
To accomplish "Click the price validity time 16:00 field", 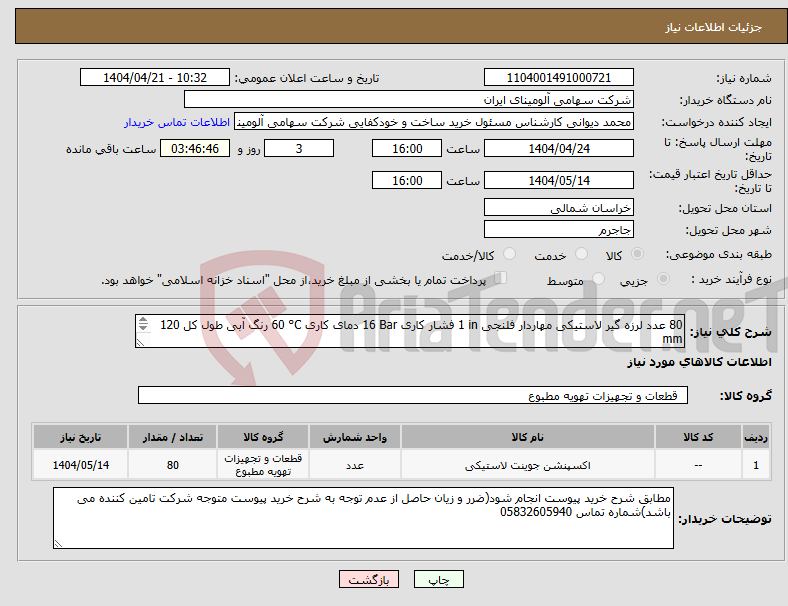I will point(407,180).
